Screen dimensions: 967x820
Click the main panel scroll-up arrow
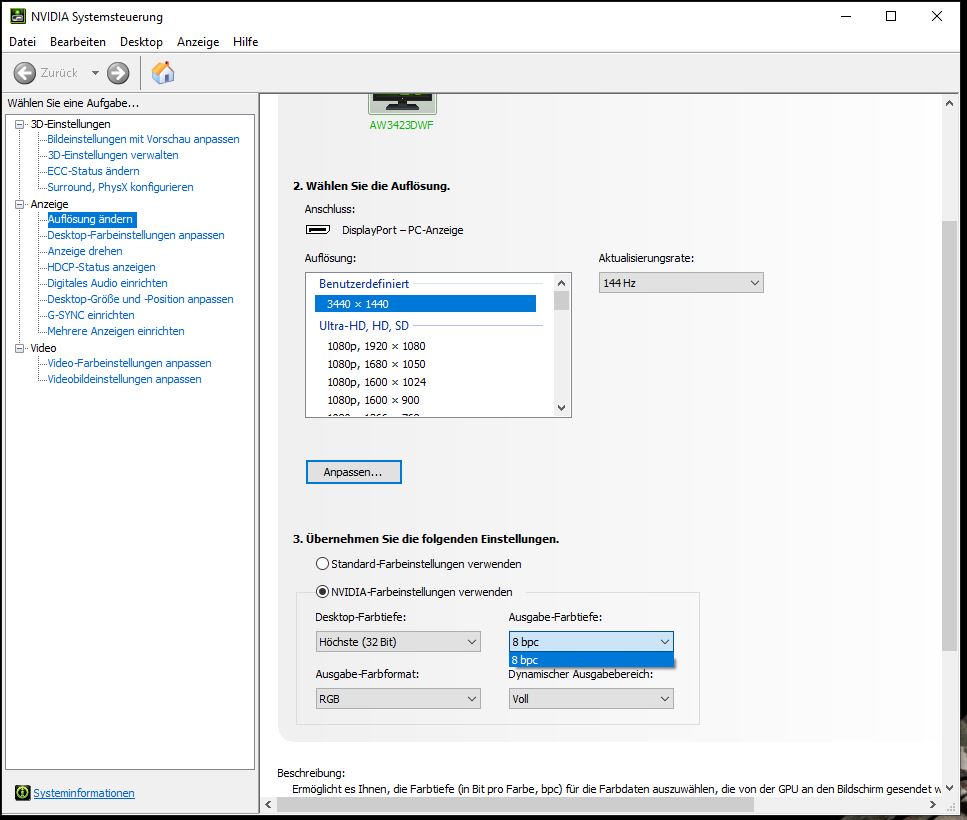(949, 103)
